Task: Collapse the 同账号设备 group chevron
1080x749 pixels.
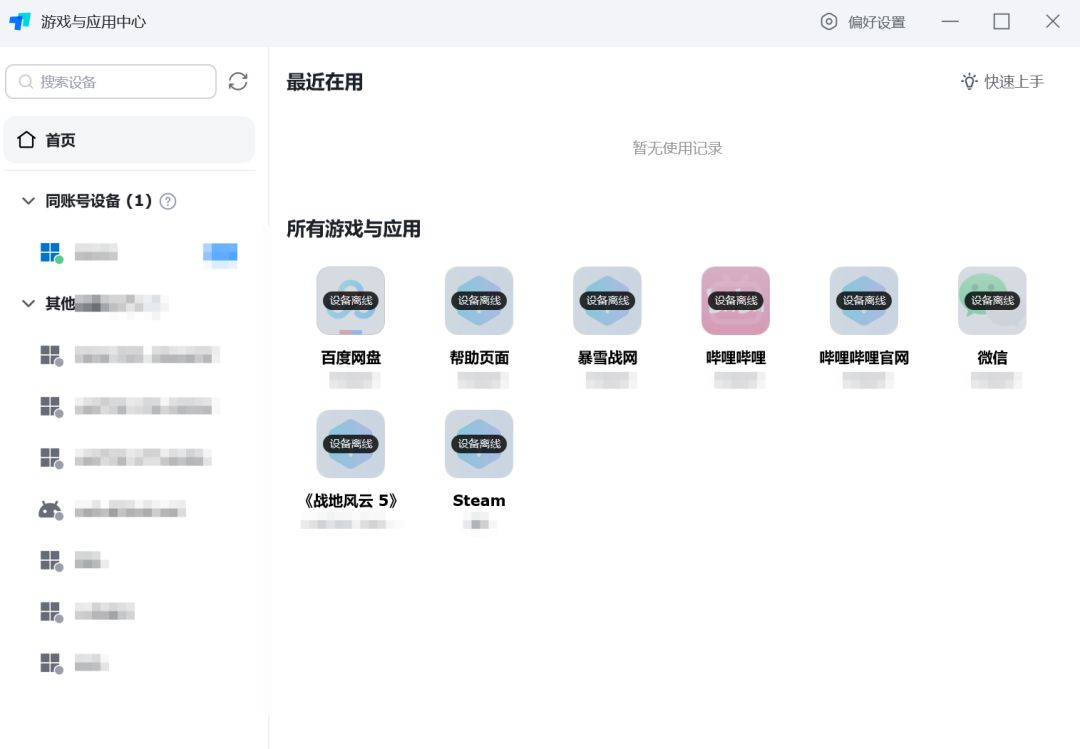Action: pyautogui.click(x=28, y=201)
